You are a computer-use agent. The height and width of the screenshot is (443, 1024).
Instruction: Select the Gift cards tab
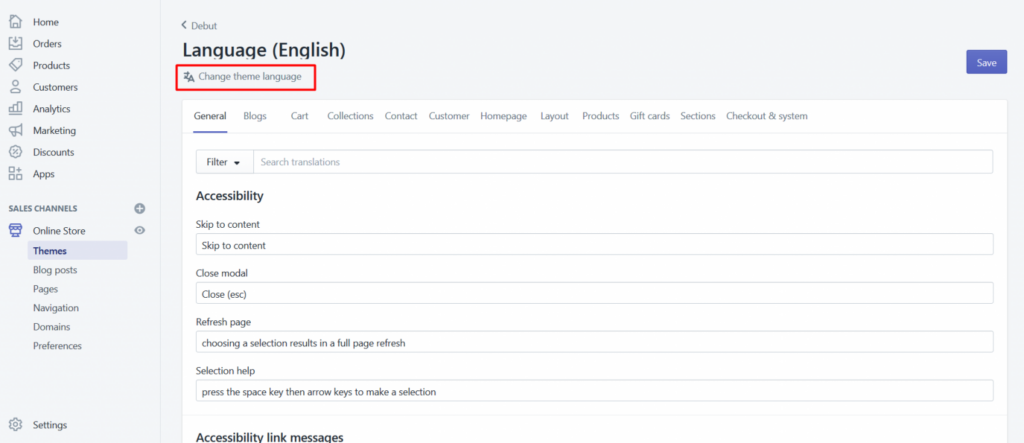[650, 116]
